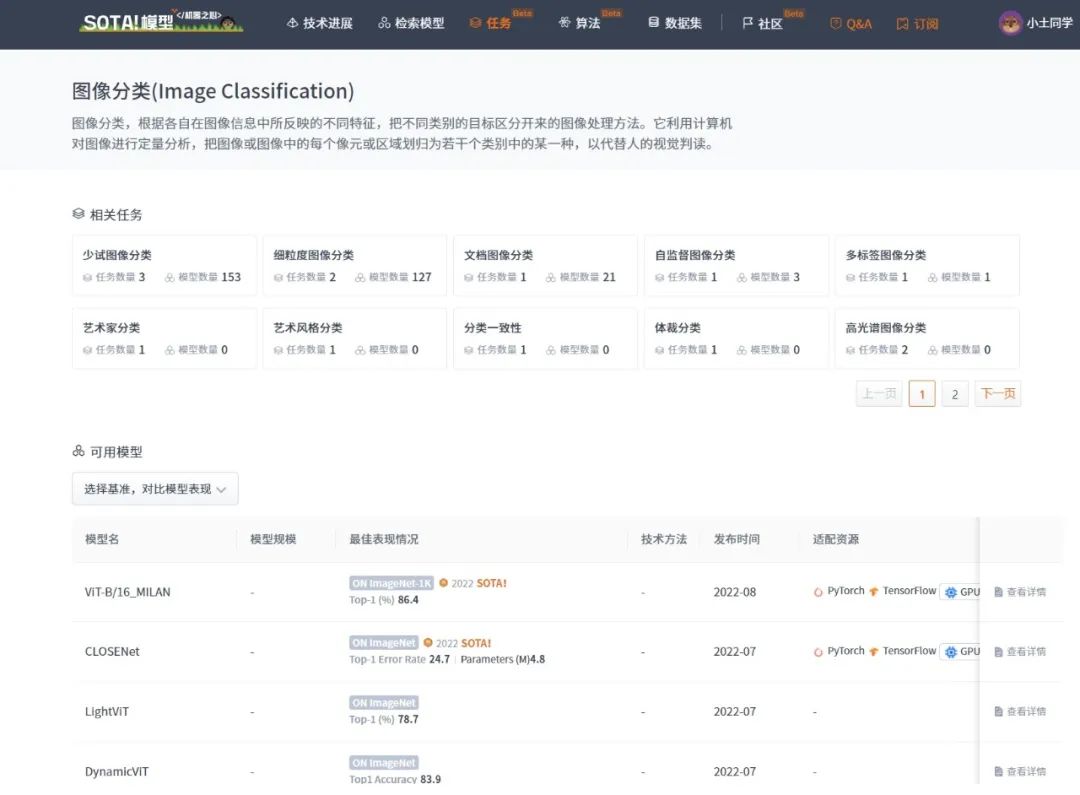The height and width of the screenshot is (795, 1080).
Task: Open the user avatar of 小土同学
Action: (1010, 23)
